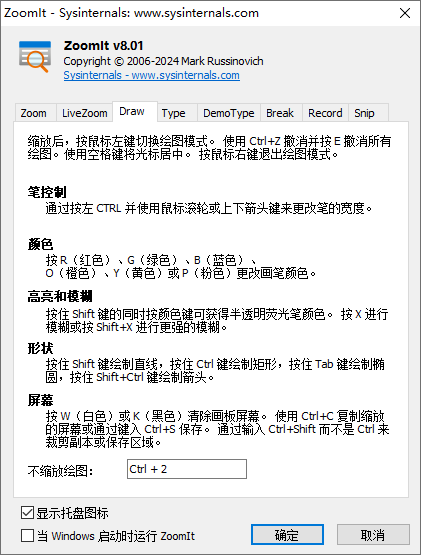Click the ZoomIt v8.01 version text

[103, 46]
